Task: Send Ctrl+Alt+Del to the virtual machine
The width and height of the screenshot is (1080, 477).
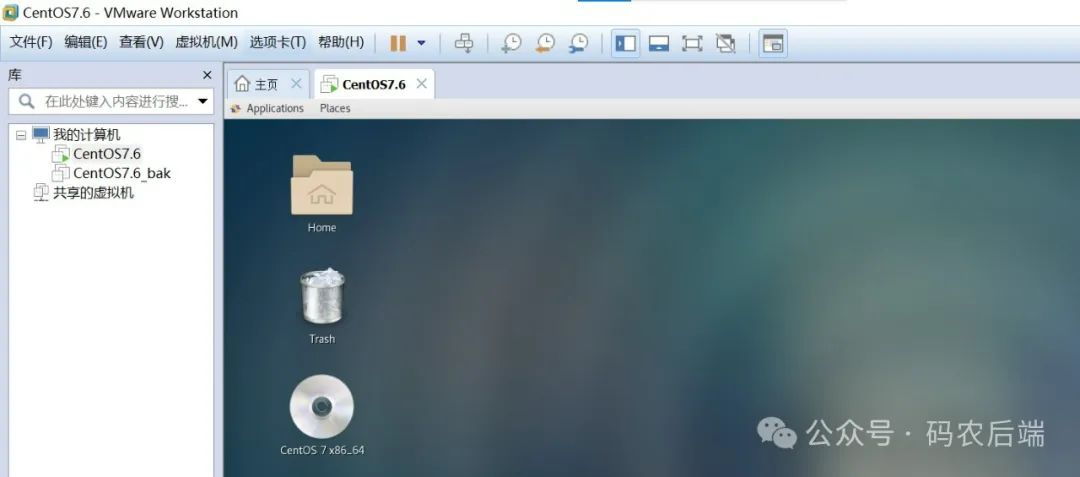Action: 464,43
